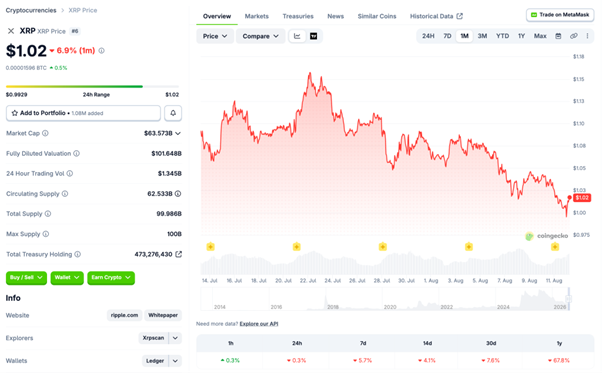The height and width of the screenshot is (373, 602).
Task: Copy the chart link icon
Action: click(574, 36)
